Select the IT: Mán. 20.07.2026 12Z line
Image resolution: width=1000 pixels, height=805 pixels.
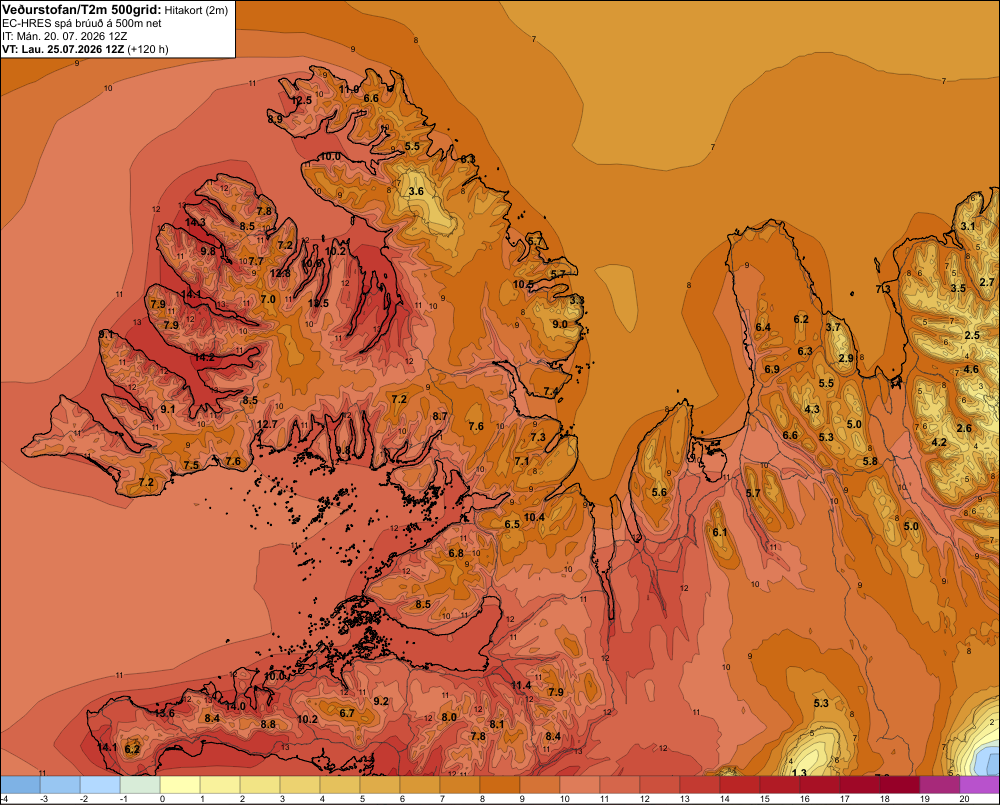pos(64,36)
